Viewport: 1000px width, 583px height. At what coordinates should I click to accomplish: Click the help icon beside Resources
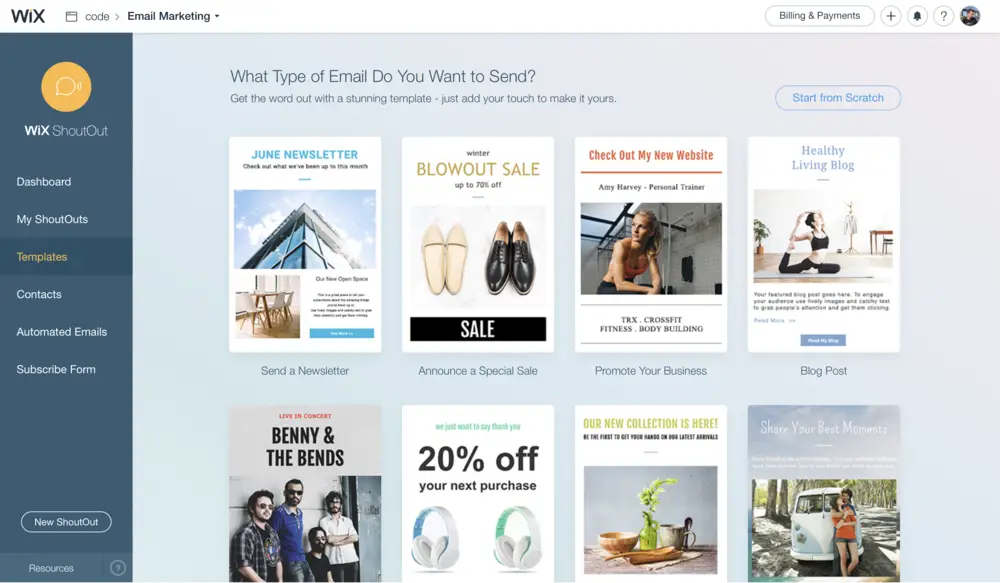[x=118, y=568]
